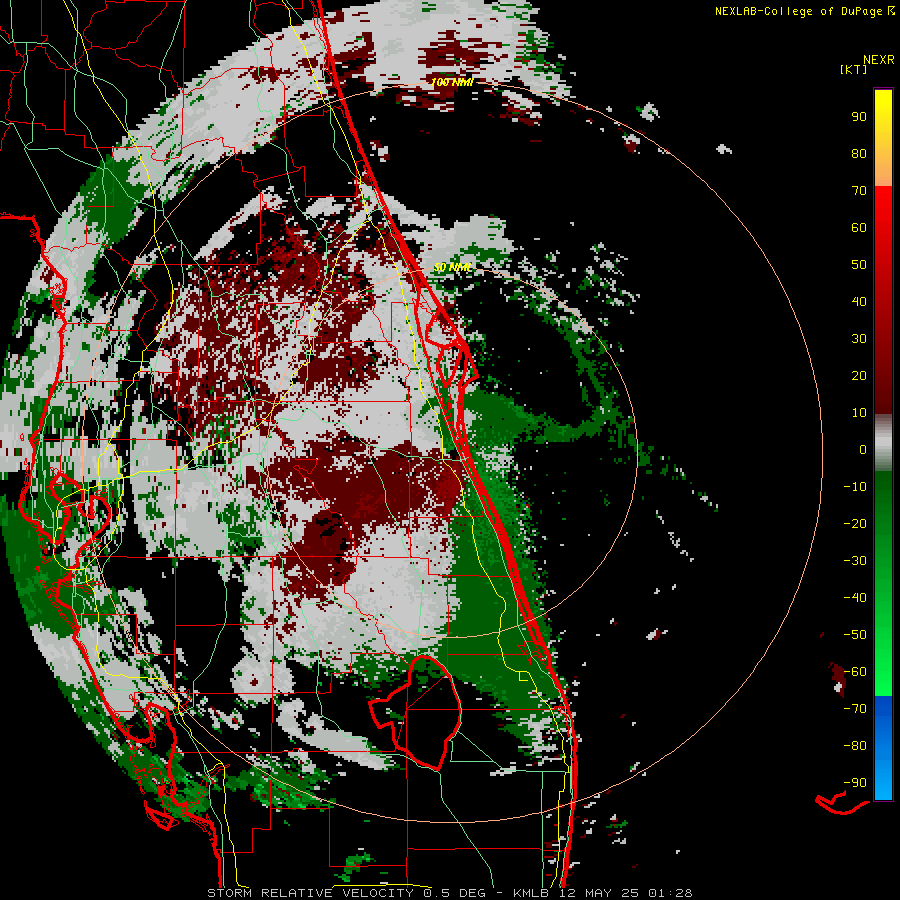Select the 50 NMI range ring label
The image size is (900, 900).
452,267
